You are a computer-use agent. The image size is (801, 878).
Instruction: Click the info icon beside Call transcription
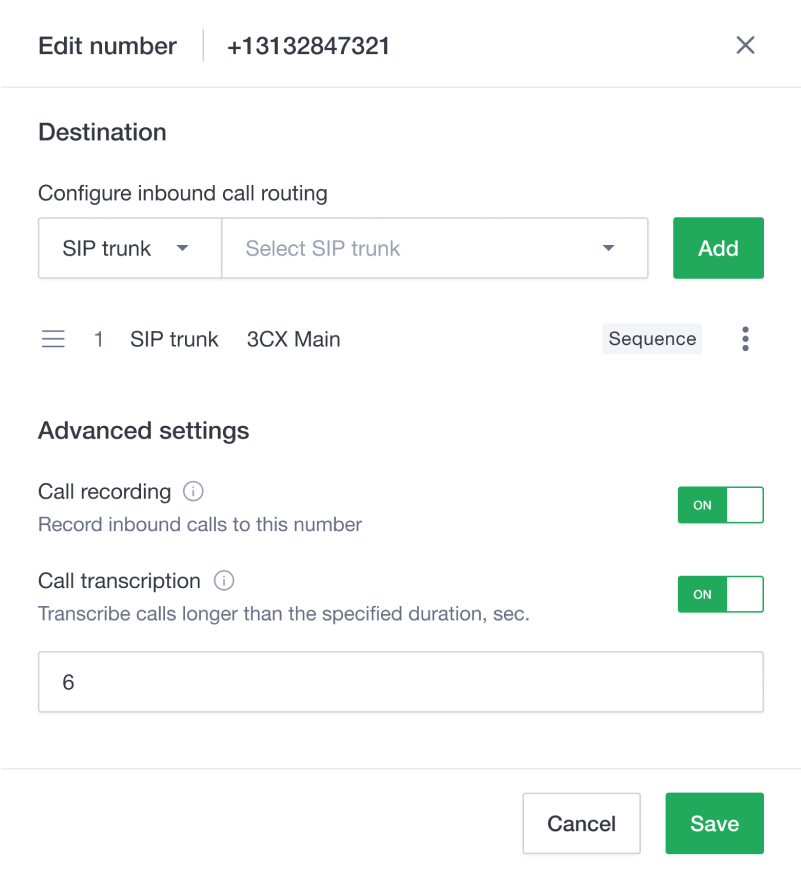(224, 580)
